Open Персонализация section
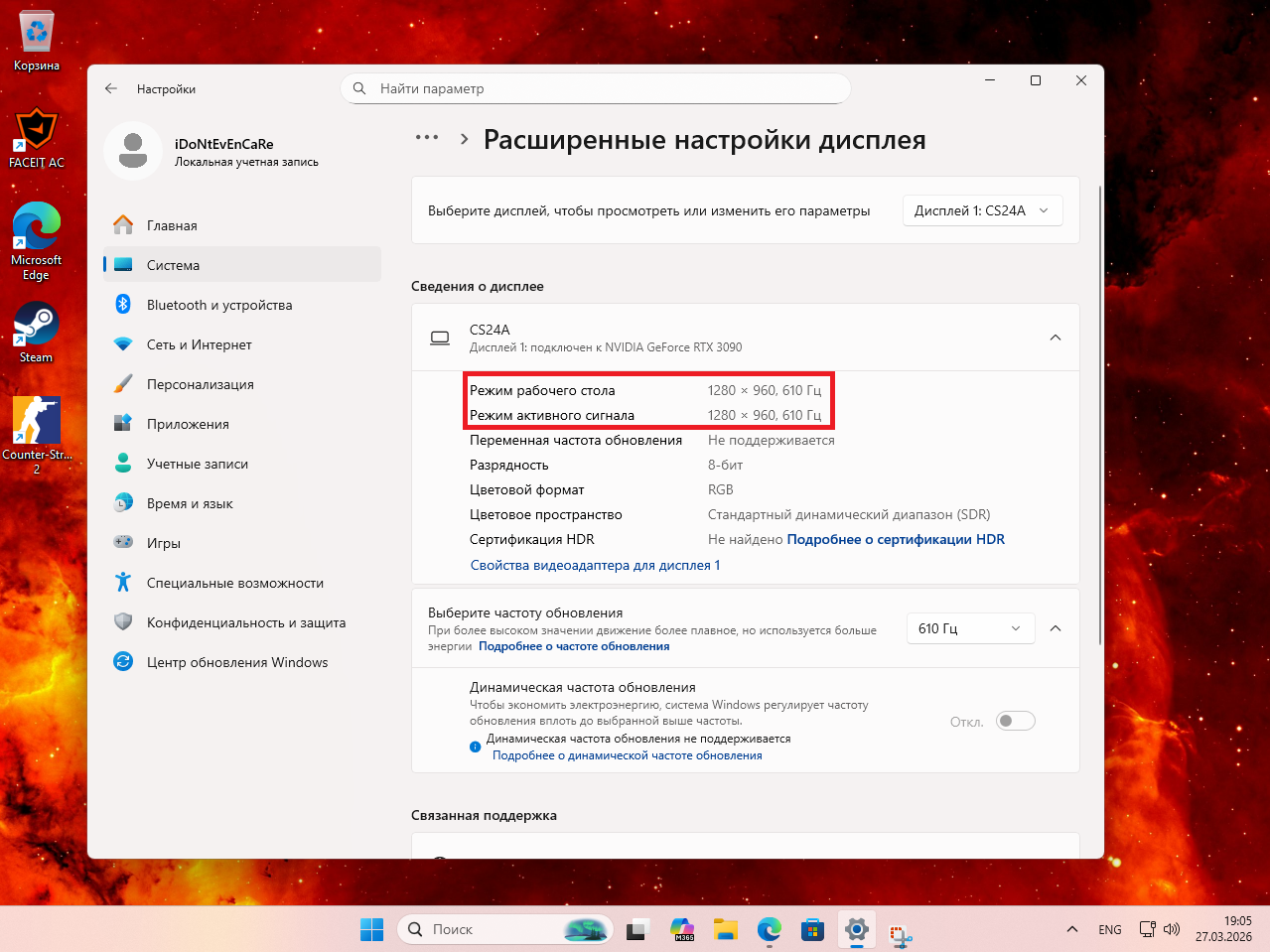This screenshot has width=1270, height=952. (242, 384)
